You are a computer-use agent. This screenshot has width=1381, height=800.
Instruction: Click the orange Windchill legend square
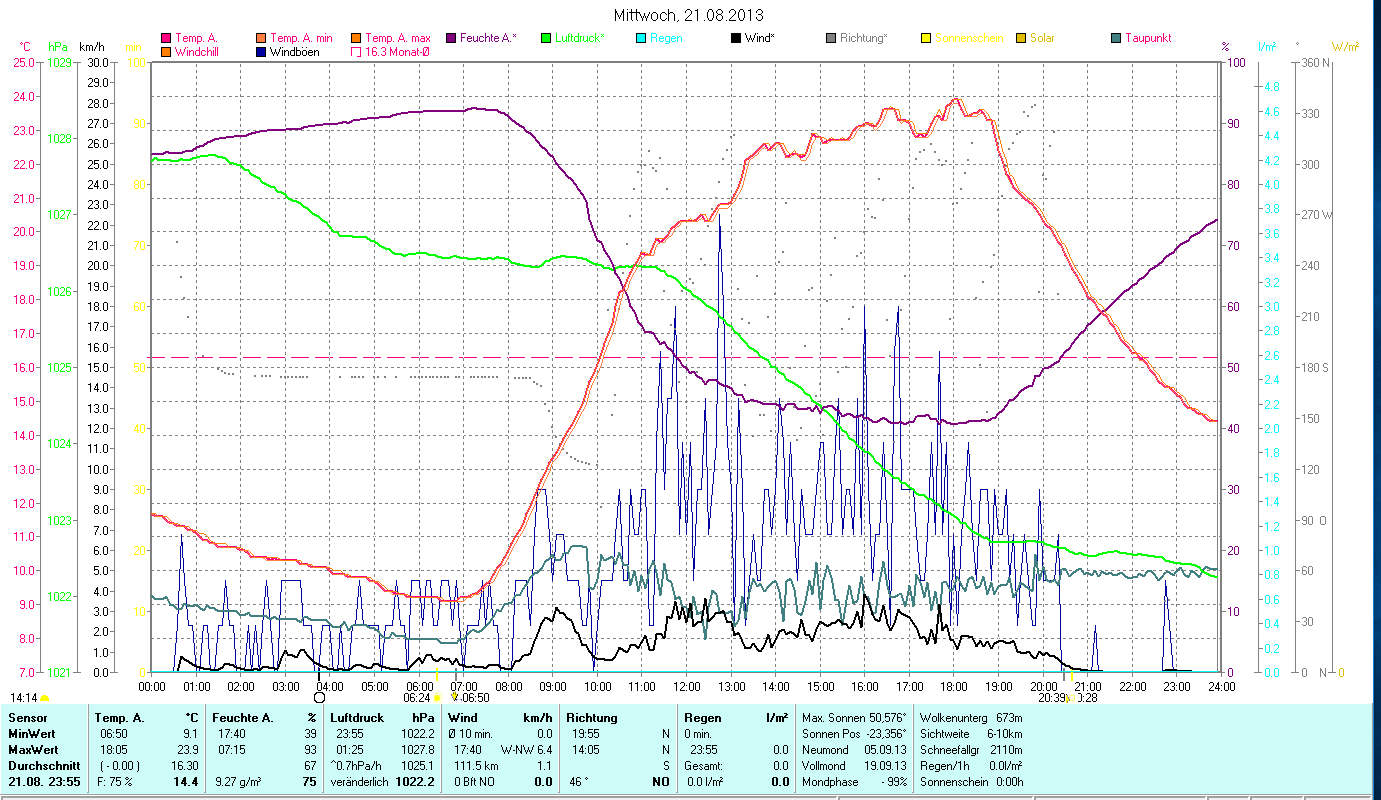[165, 52]
